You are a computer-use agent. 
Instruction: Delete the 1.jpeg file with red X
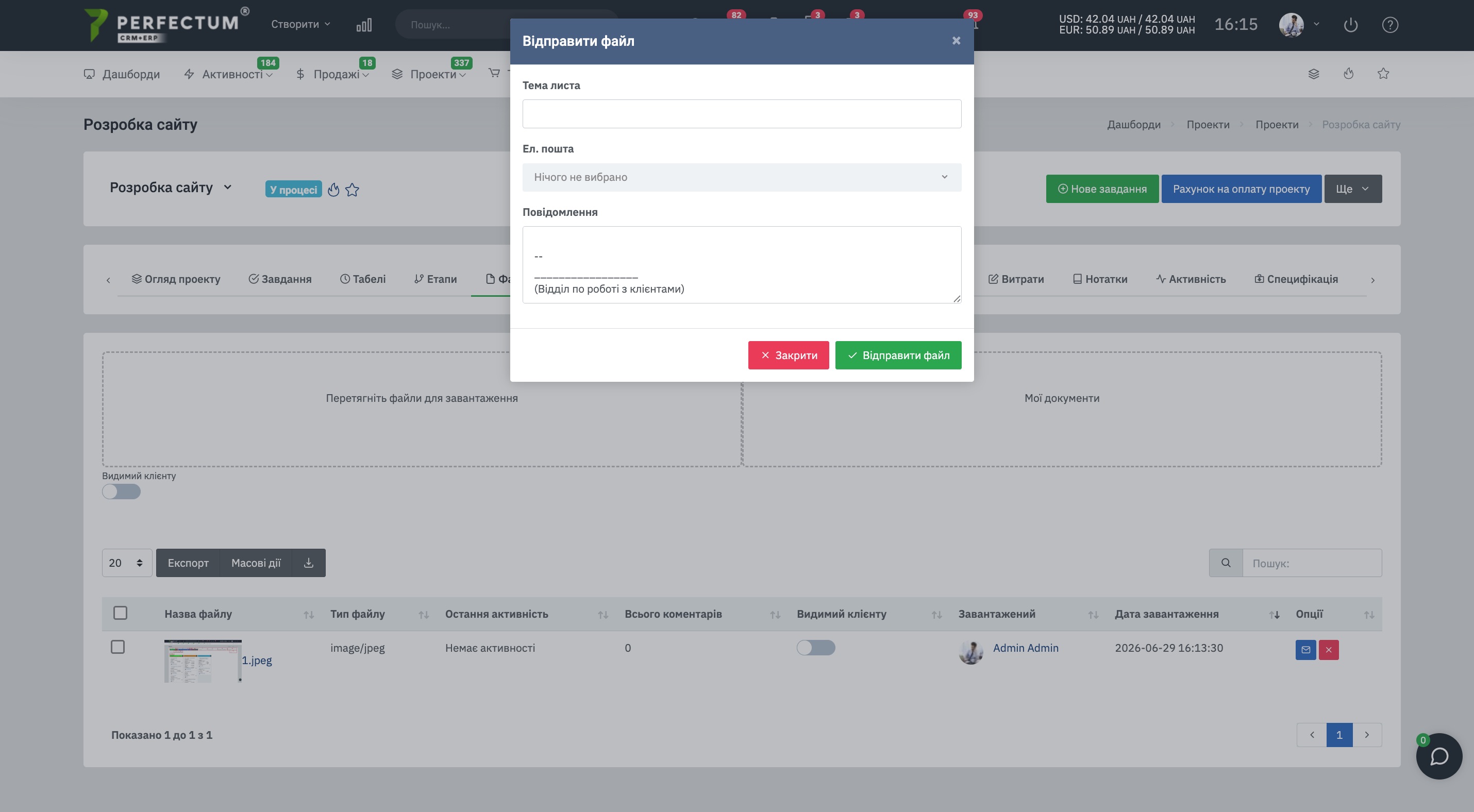click(x=1329, y=650)
